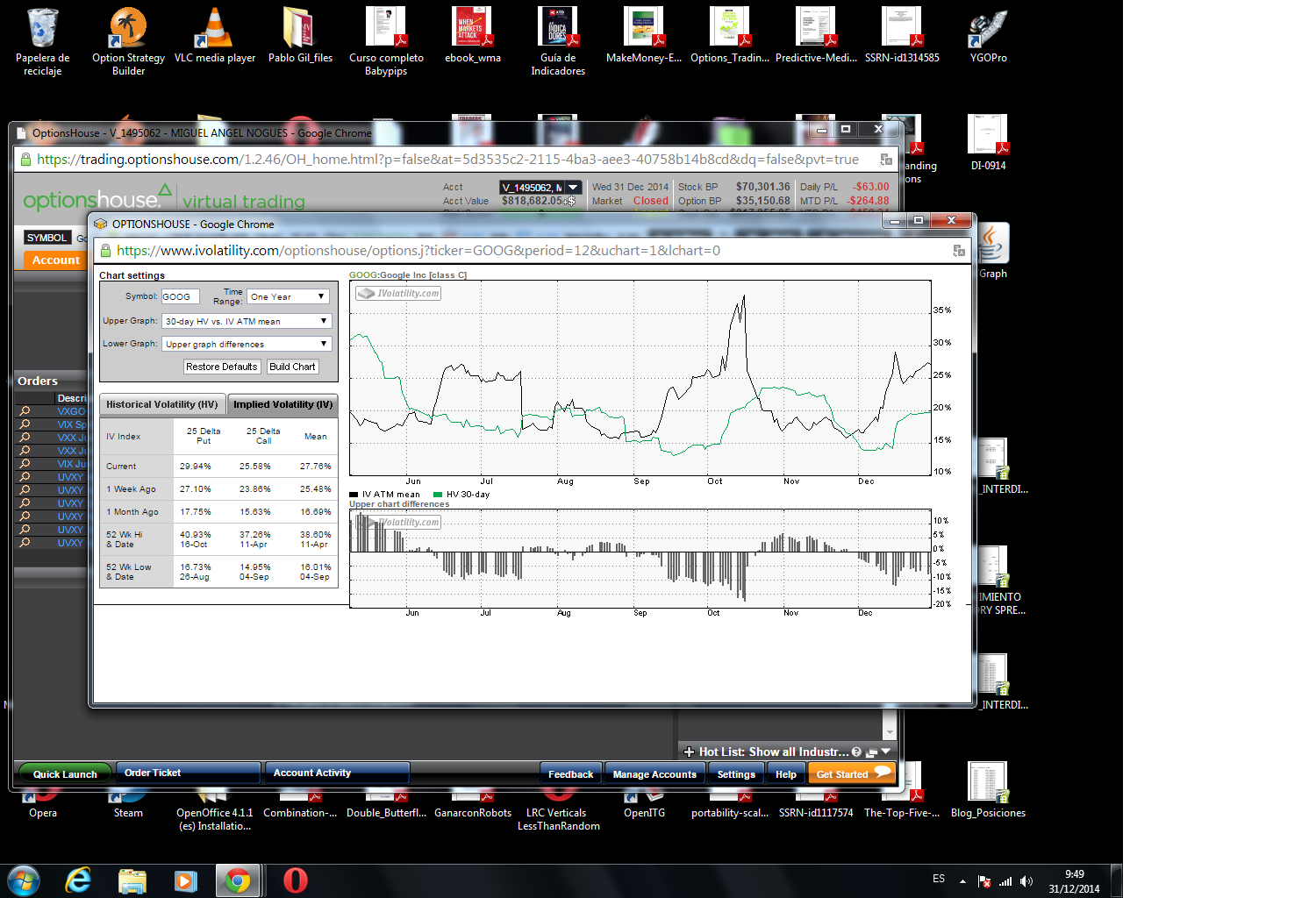
Task: Click the 52 Wk Hi put value 40.93%
Action: coord(196,534)
